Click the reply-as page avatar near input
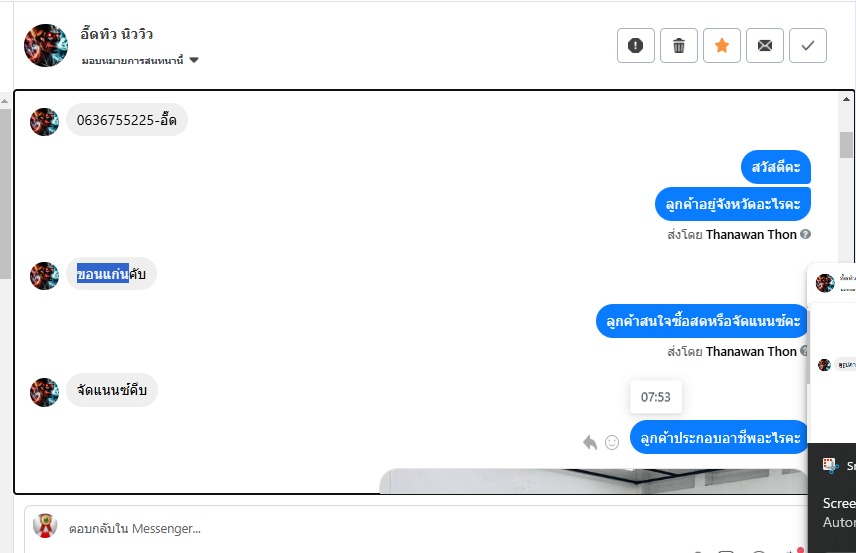Viewport: 856px width, 553px height. coord(45,526)
